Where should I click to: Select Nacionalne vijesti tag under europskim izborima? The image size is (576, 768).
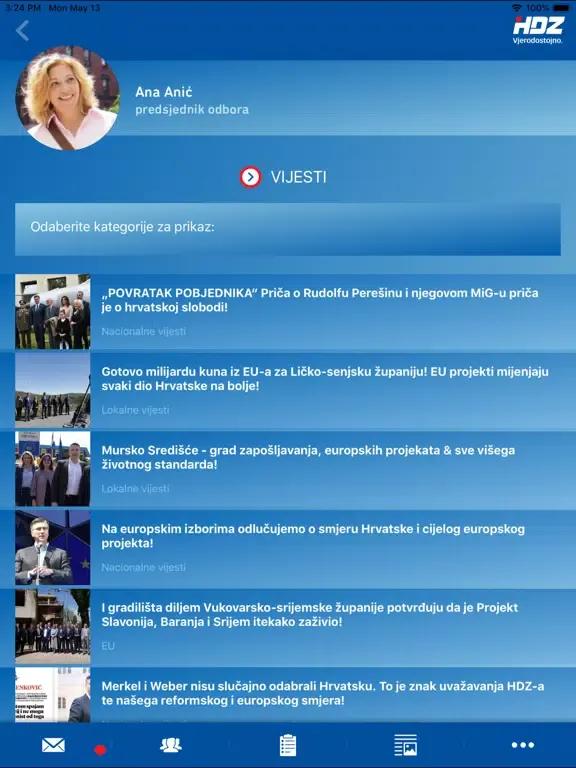click(144, 567)
